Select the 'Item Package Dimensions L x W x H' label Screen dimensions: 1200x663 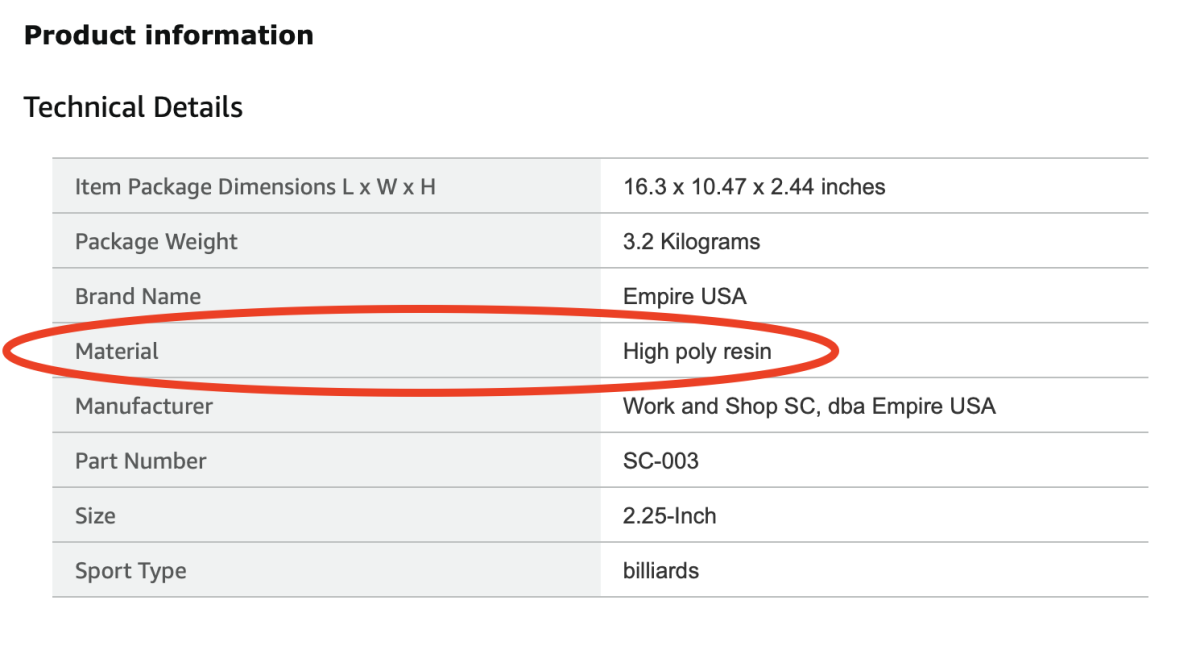coord(255,187)
